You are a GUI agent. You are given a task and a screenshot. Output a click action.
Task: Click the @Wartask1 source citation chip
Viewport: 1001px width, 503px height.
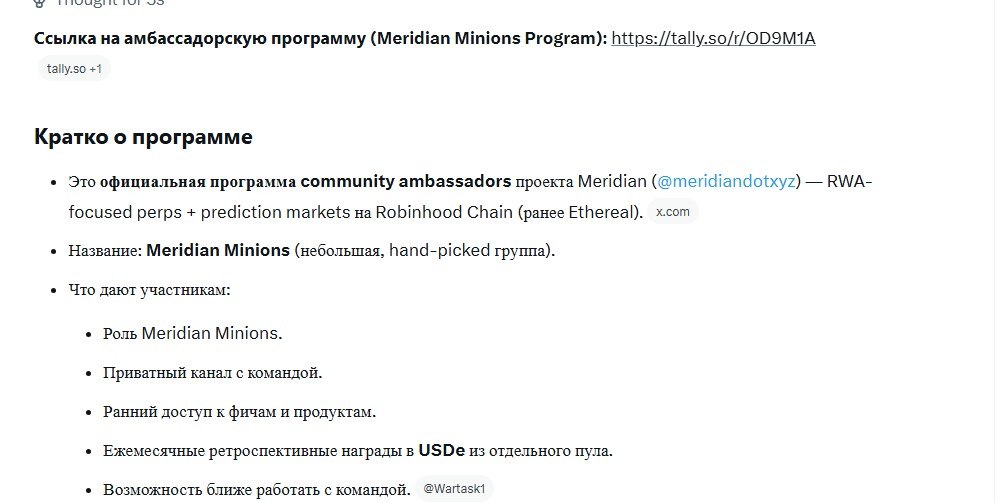(455, 489)
